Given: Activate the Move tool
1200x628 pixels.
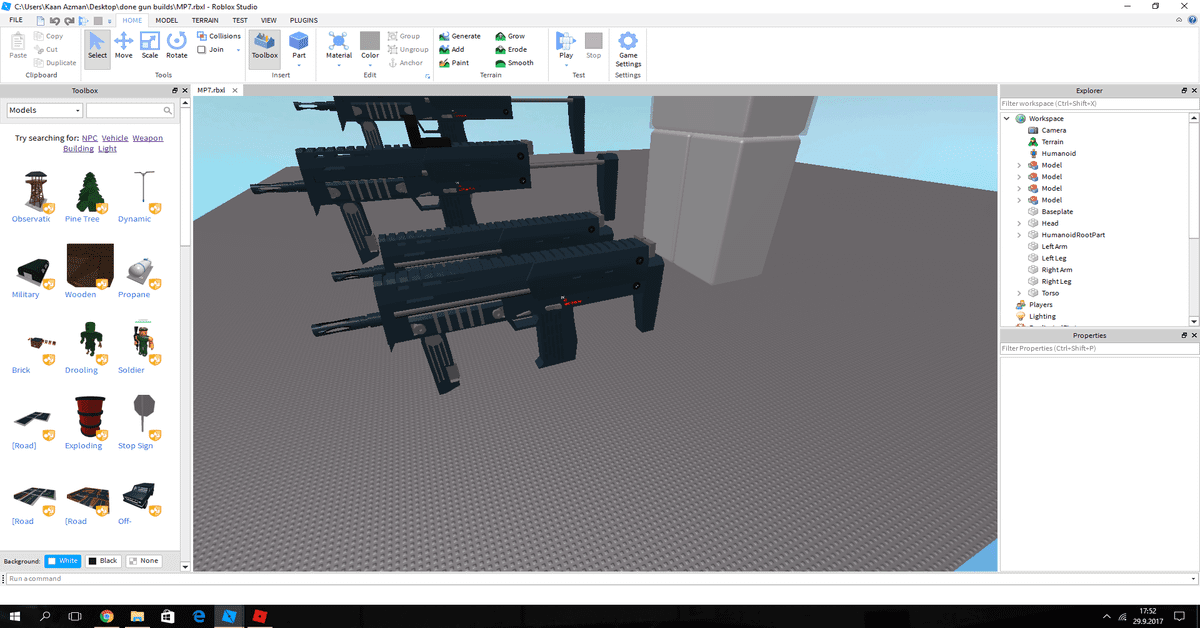Looking at the screenshot, I should (x=123, y=45).
